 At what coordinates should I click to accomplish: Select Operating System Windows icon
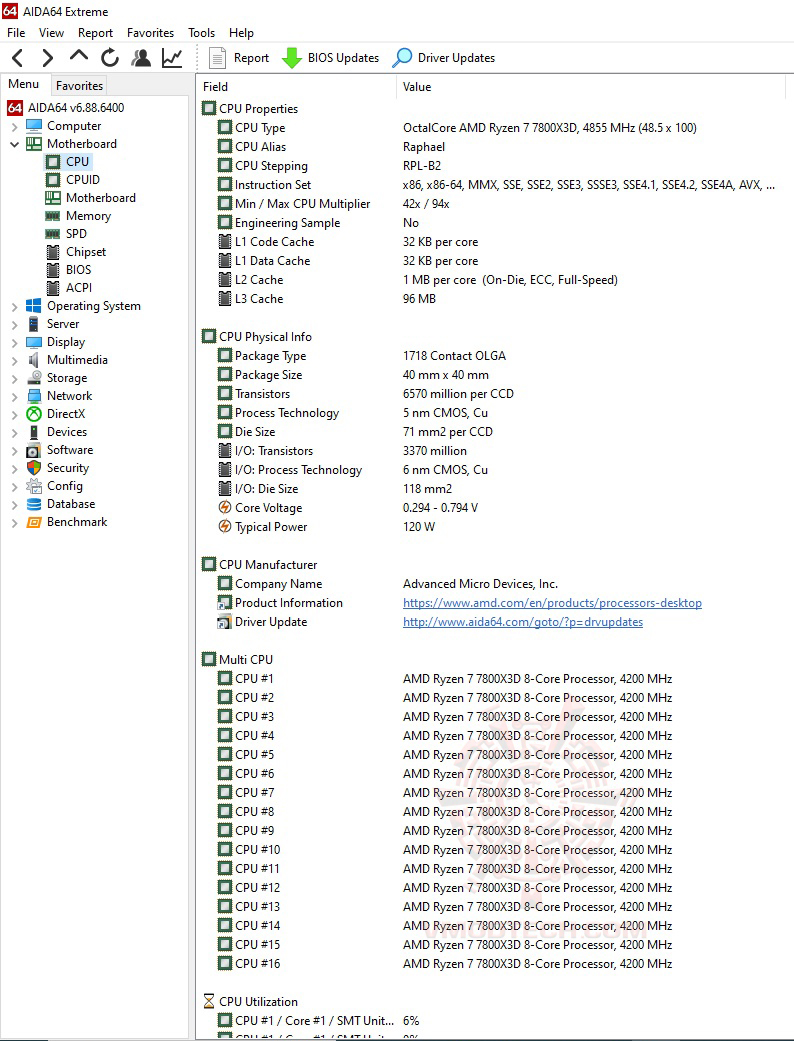[x=34, y=305]
